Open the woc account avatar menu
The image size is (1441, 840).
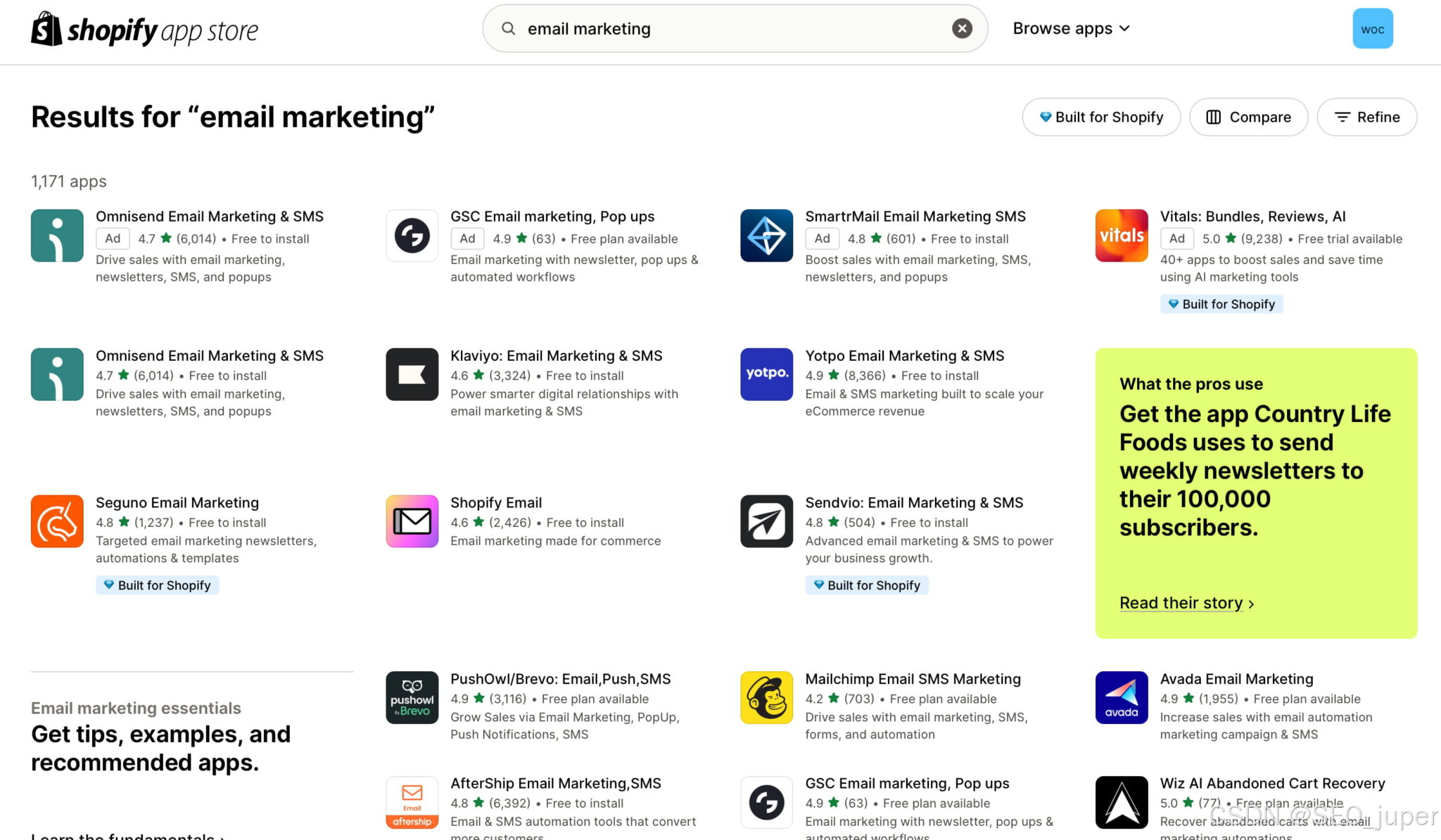coord(1372,29)
